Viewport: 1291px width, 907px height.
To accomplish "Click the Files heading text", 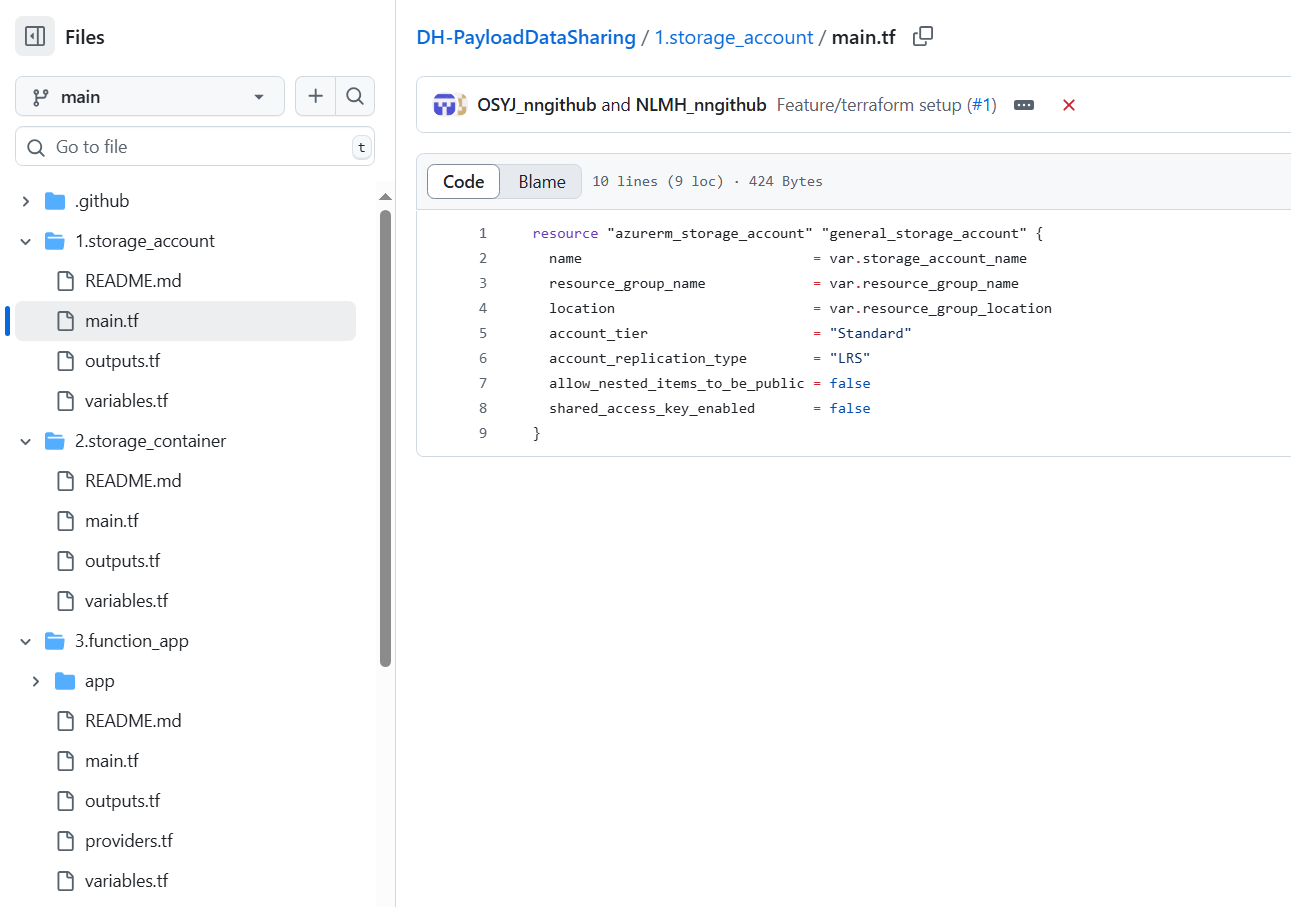I will point(85,37).
